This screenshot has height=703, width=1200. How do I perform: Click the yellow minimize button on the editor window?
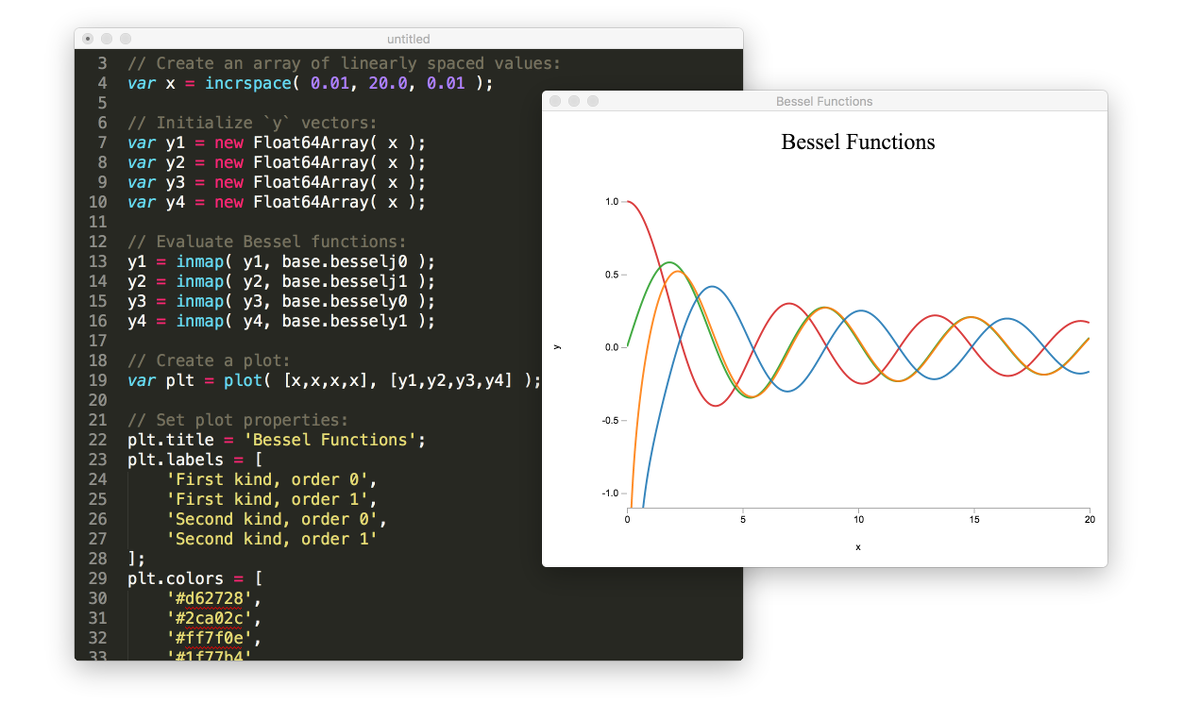click(x=105, y=38)
